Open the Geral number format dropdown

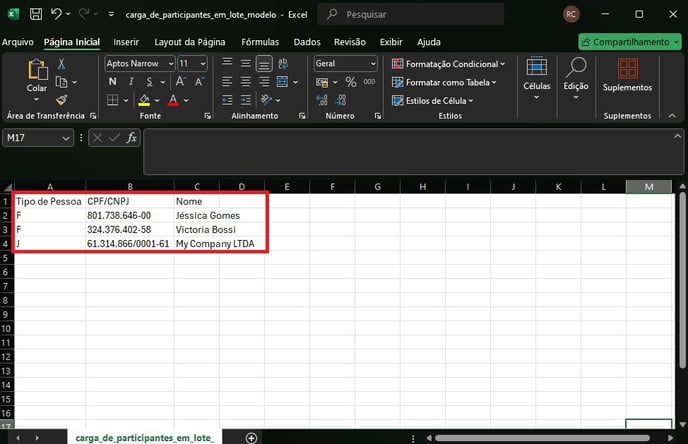click(373, 64)
